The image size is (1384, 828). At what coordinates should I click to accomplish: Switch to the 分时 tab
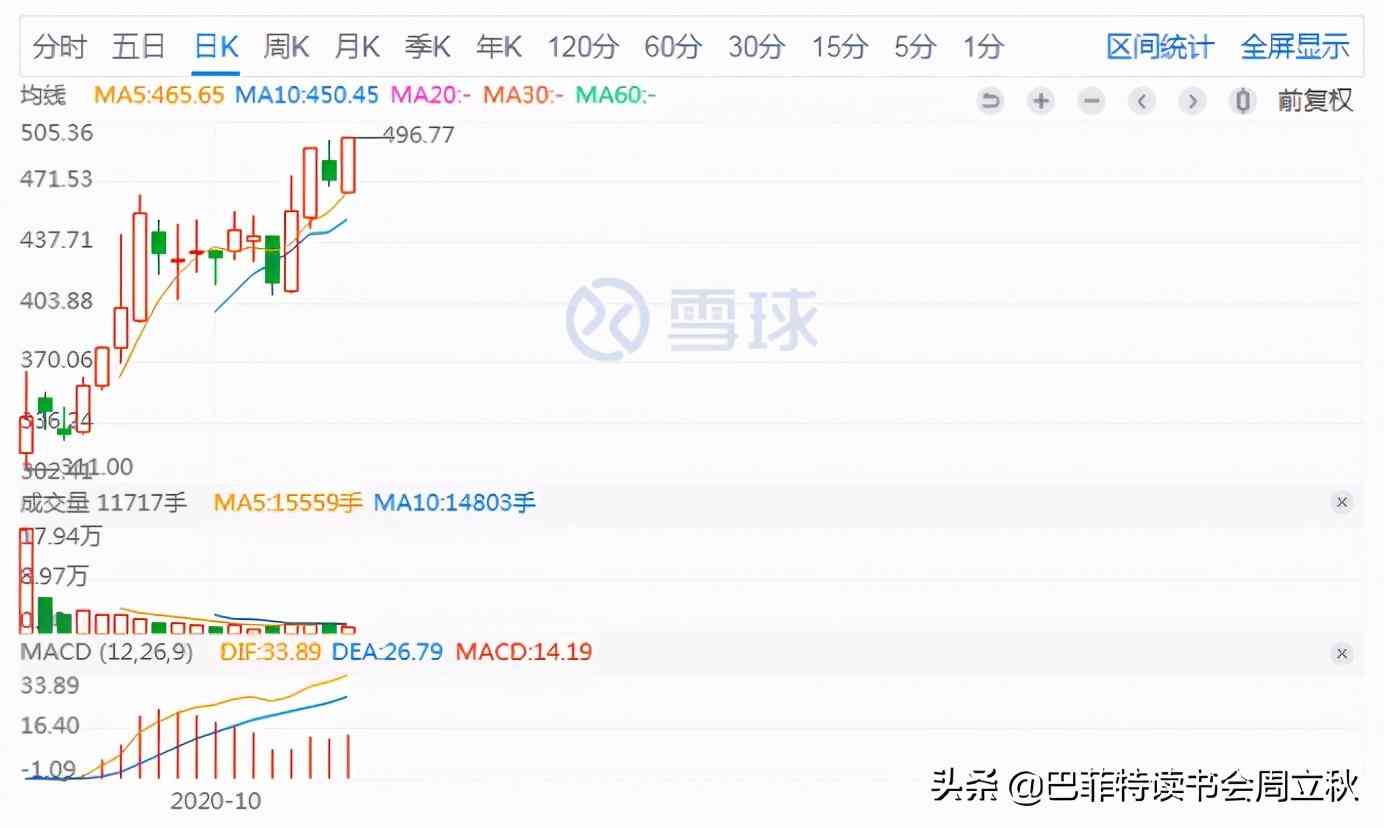59,46
